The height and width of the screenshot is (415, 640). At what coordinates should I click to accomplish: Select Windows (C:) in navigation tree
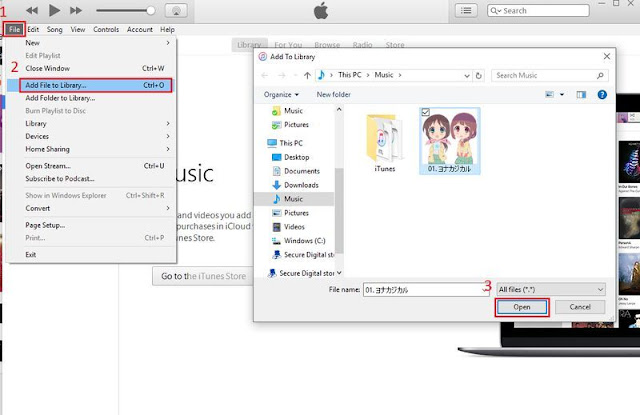point(298,241)
